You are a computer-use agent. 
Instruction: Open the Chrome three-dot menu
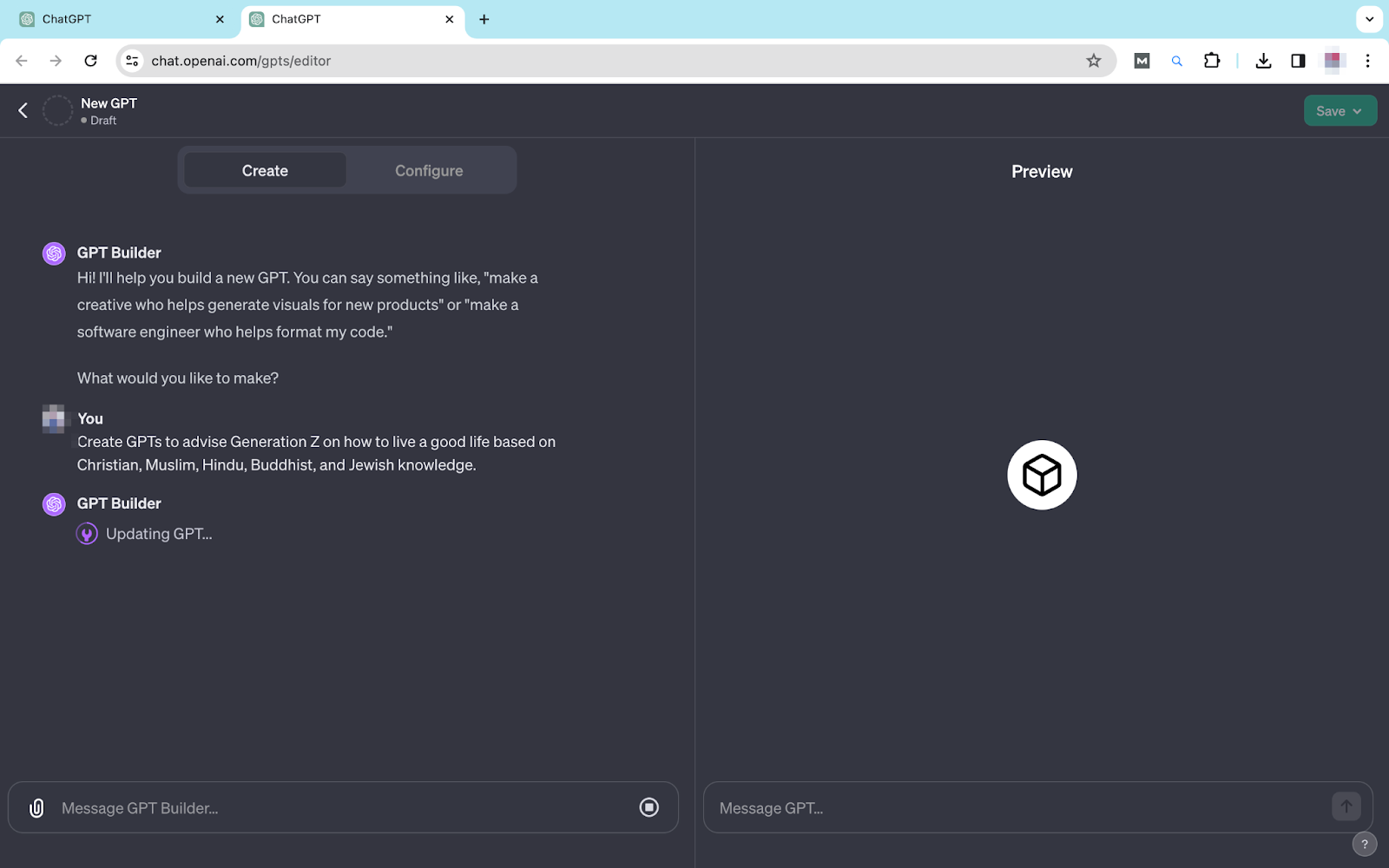tap(1367, 61)
